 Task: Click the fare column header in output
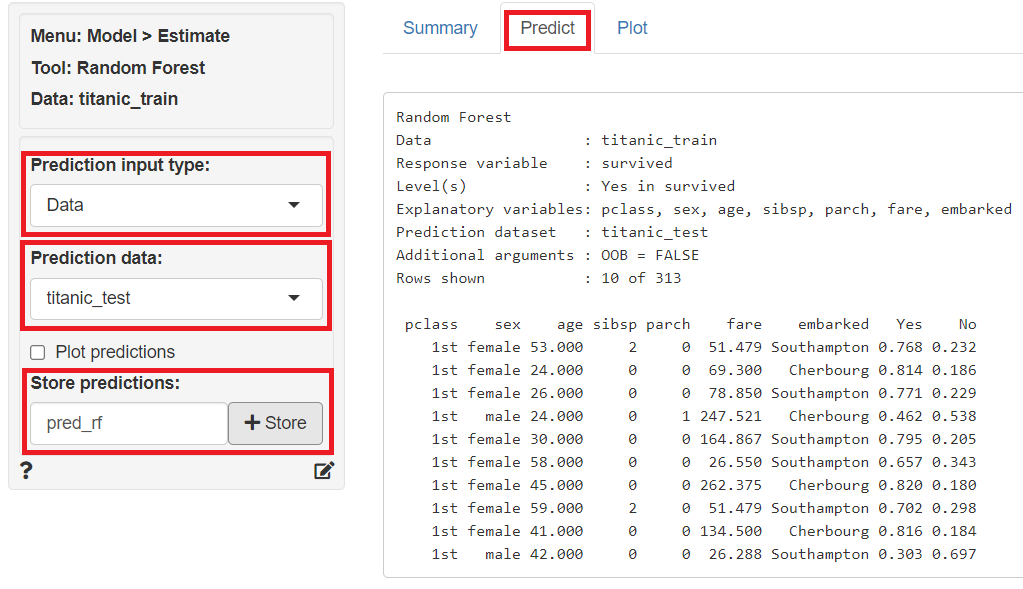coord(744,324)
